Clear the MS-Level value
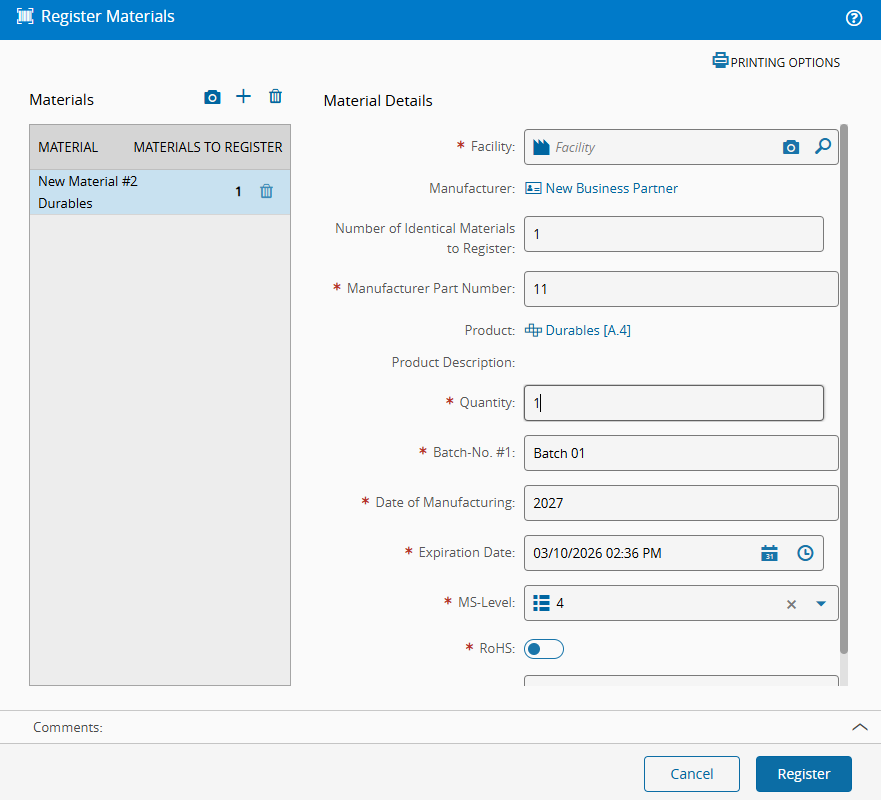 tap(791, 603)
